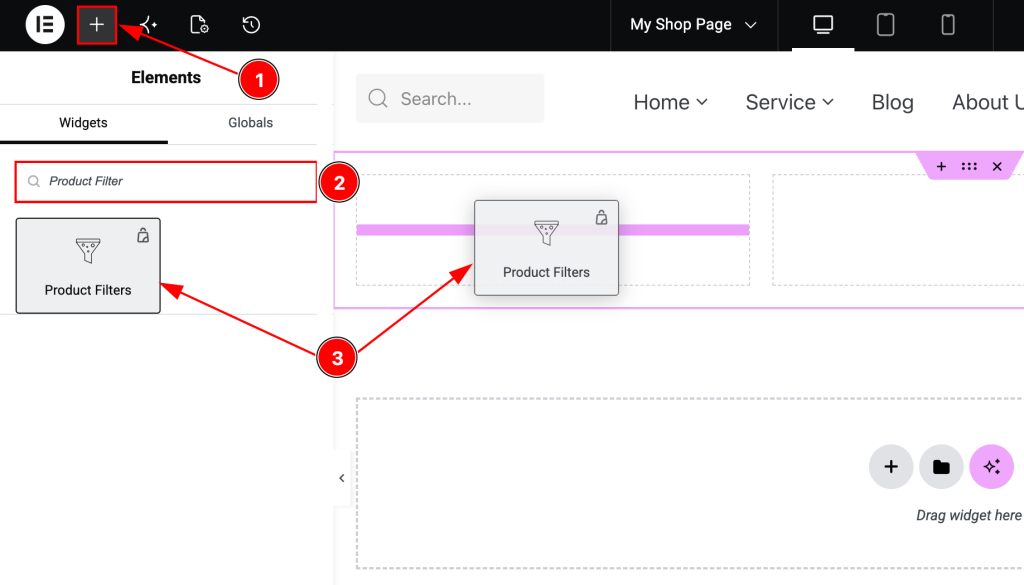The height and width of the screenshot is (585, 1024).
Task: Switch to tablet preview mode
Action: coord(886,25)
